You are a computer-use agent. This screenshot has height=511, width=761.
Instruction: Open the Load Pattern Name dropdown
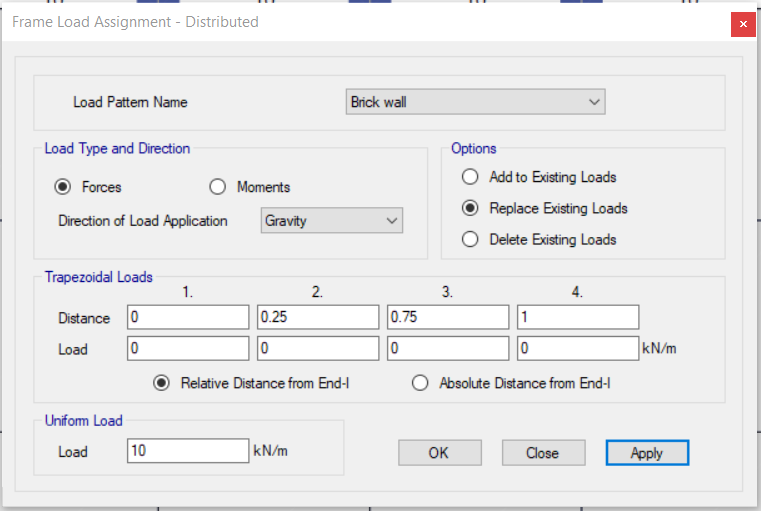(475, 102)
